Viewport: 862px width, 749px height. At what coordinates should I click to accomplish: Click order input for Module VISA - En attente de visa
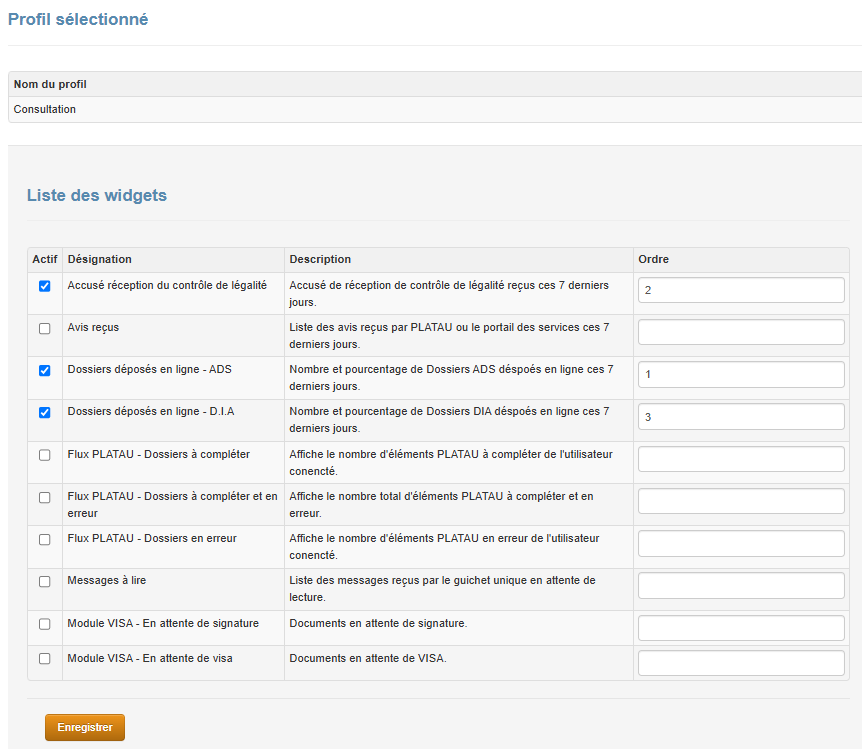(x=740, y=663)
